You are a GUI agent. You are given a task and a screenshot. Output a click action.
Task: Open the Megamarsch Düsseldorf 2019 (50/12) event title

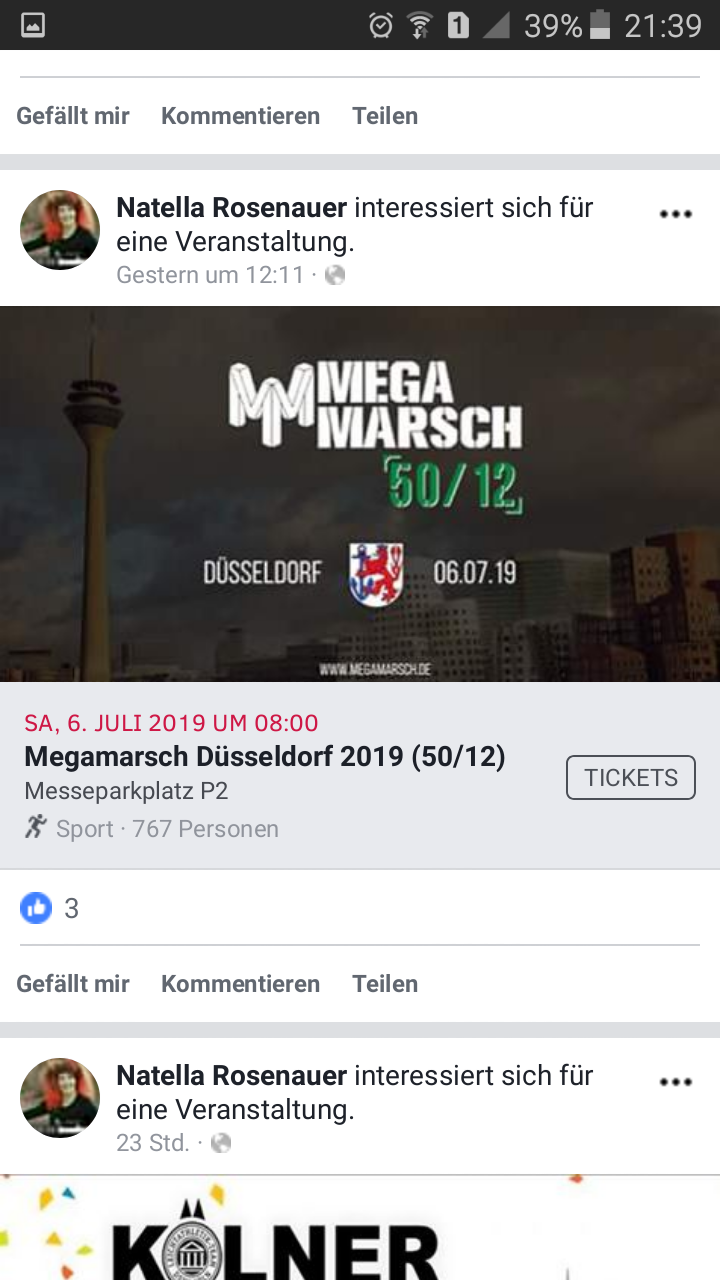click(x=265, y=757)
